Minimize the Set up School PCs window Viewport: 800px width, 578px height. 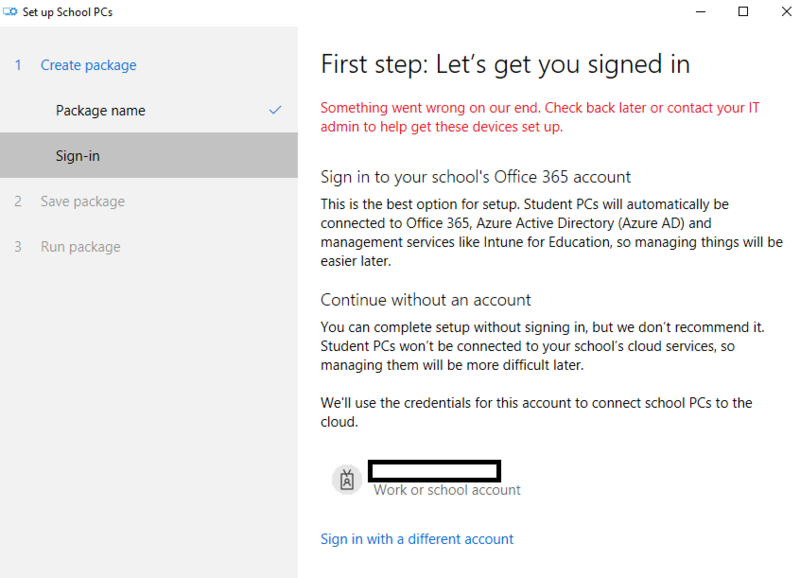pyautogui.click(x=697, y=12)
